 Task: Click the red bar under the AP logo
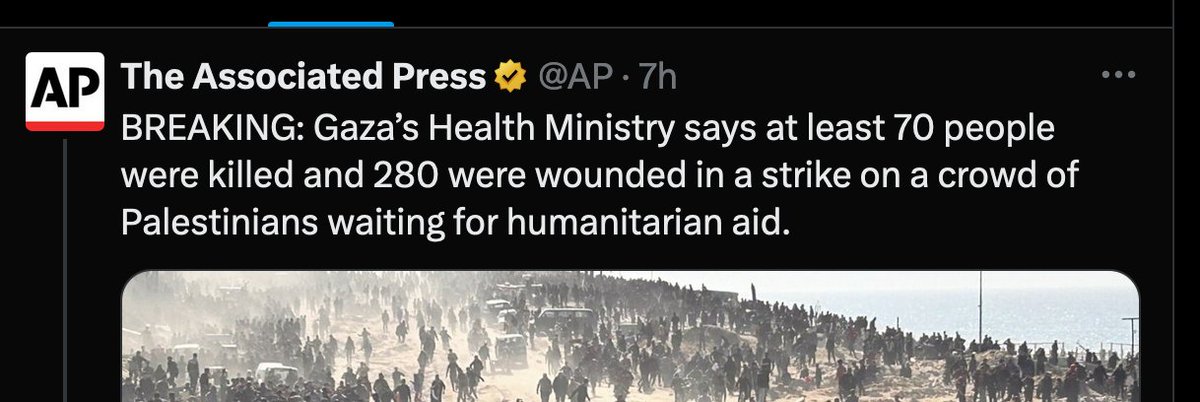point(65,127)
